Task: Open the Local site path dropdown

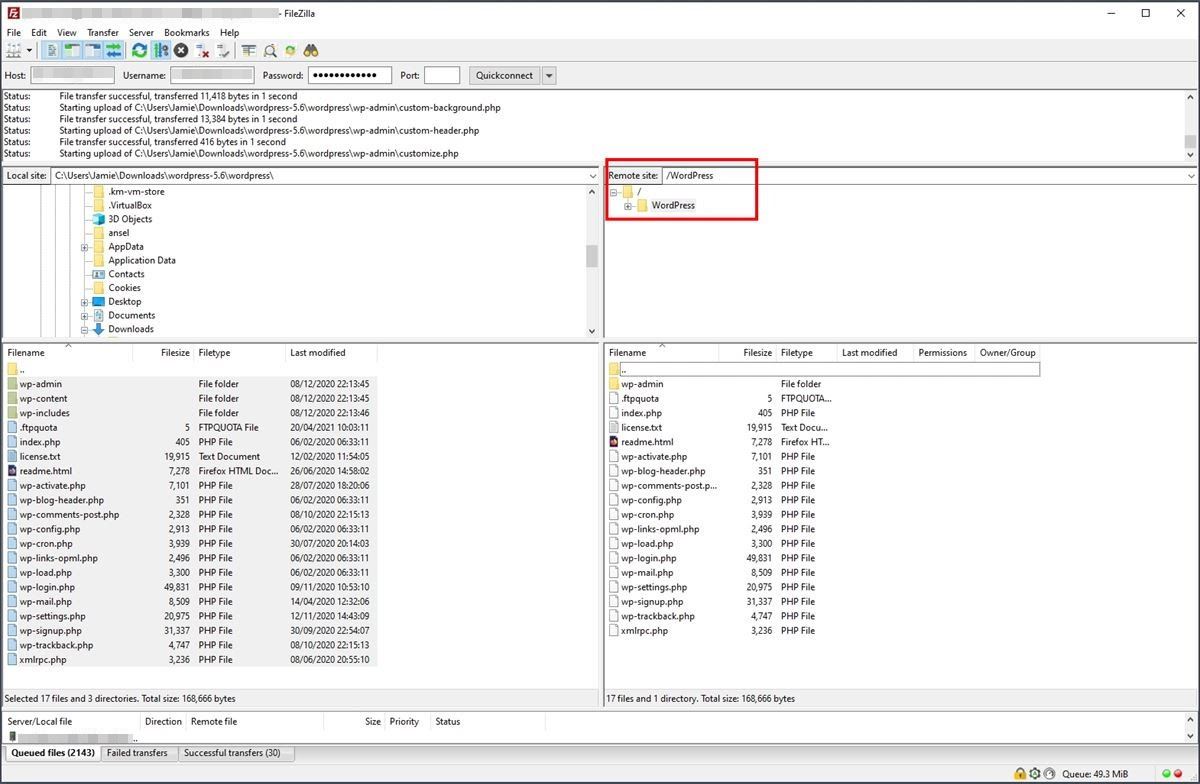Action: coord(593,175)
